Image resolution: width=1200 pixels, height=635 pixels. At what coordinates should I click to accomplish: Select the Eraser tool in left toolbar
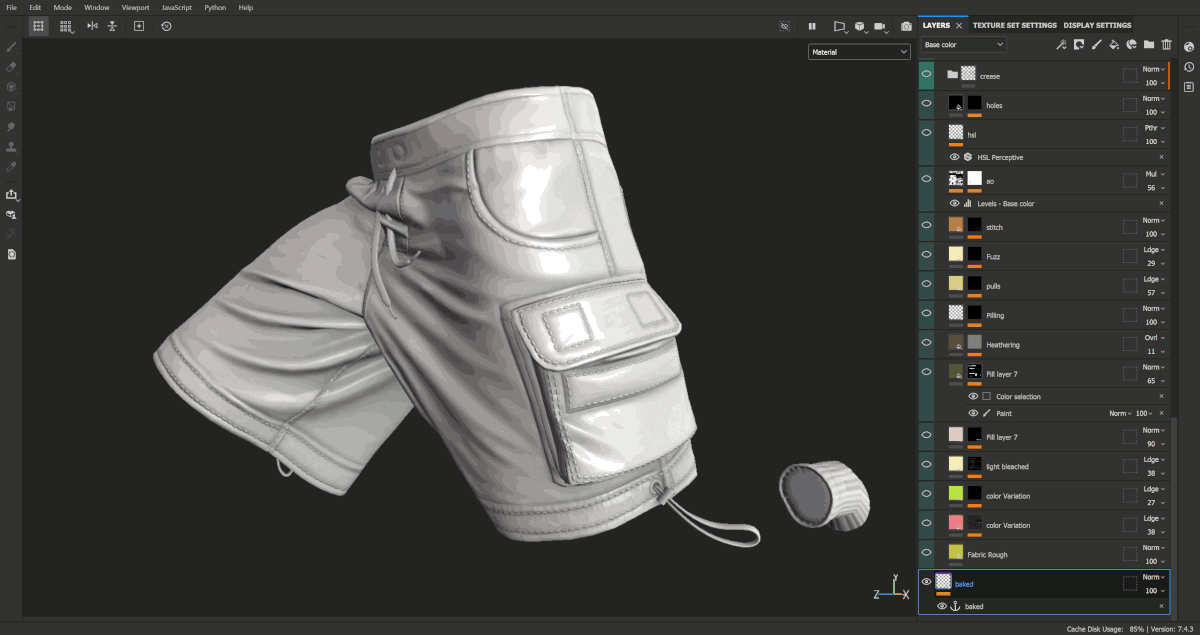click(x=11, y=67)
